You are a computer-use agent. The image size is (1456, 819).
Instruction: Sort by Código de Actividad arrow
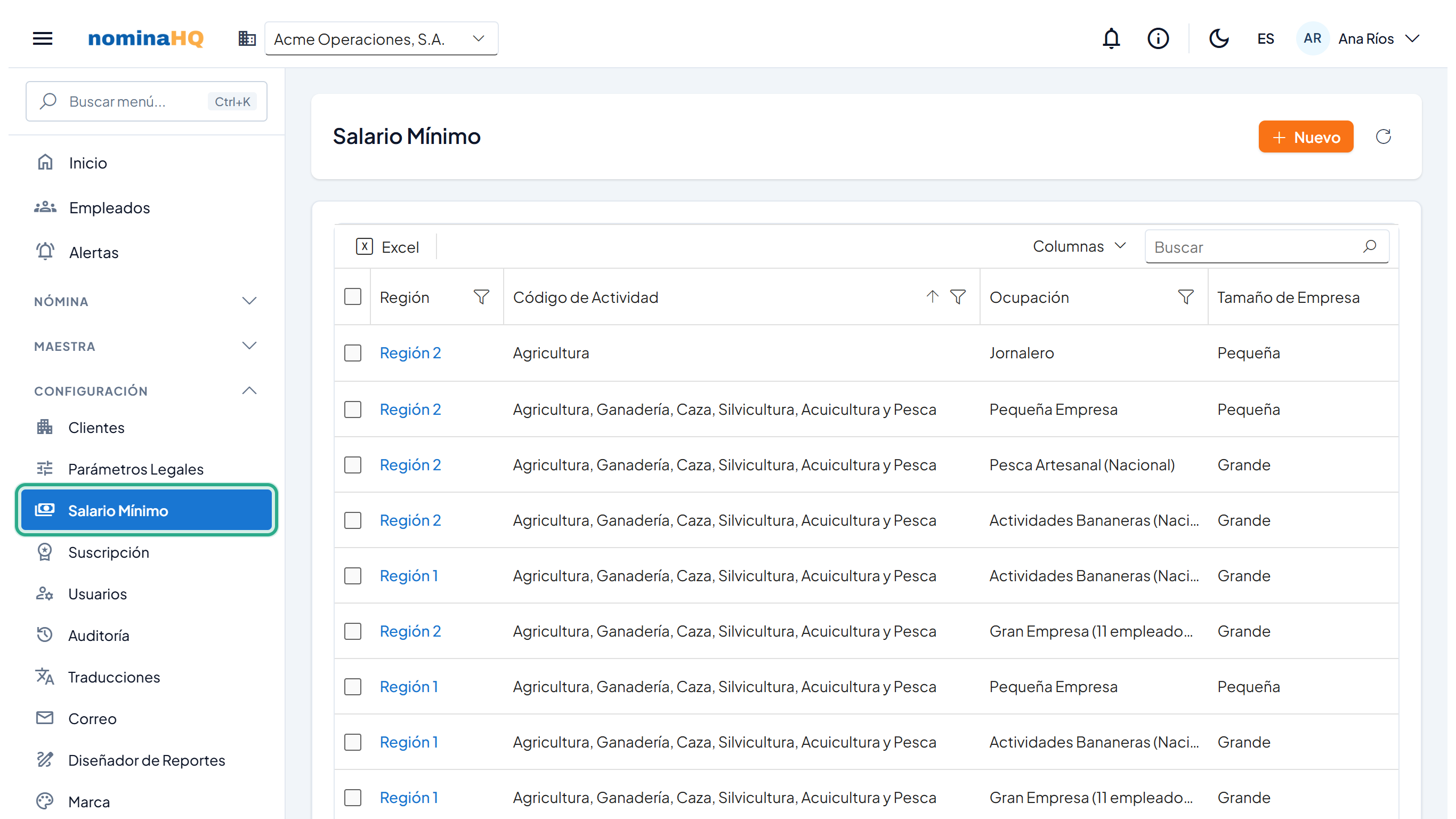(932, 297)
